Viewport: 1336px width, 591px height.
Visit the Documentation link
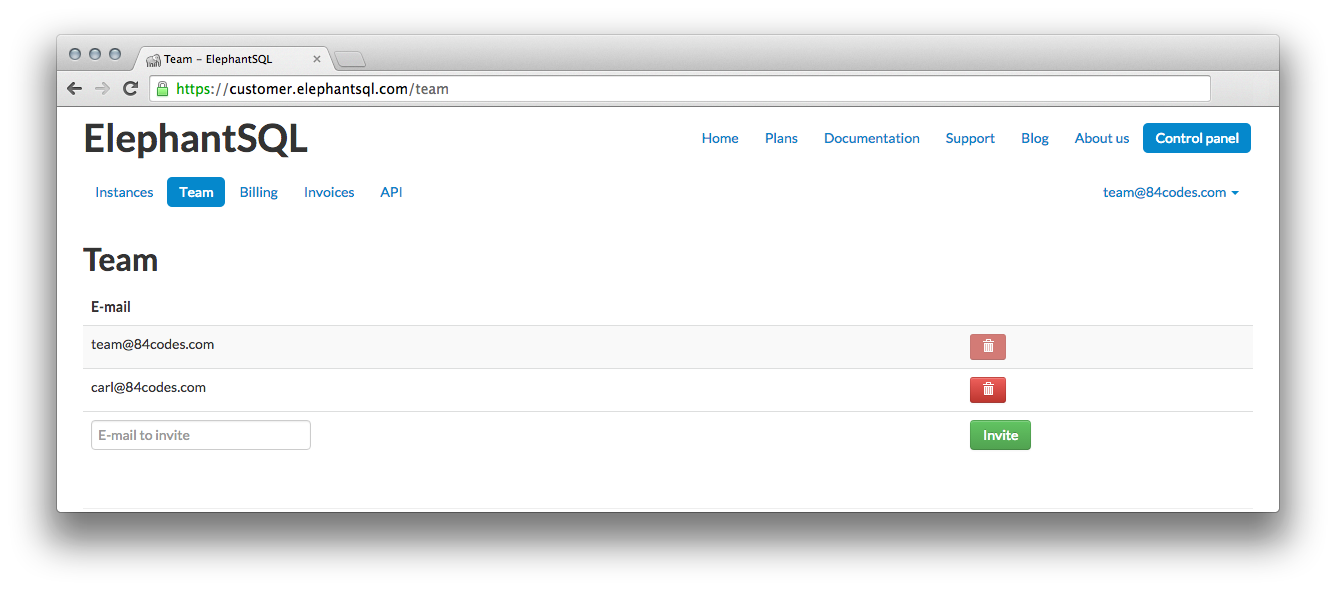(871, 139)
